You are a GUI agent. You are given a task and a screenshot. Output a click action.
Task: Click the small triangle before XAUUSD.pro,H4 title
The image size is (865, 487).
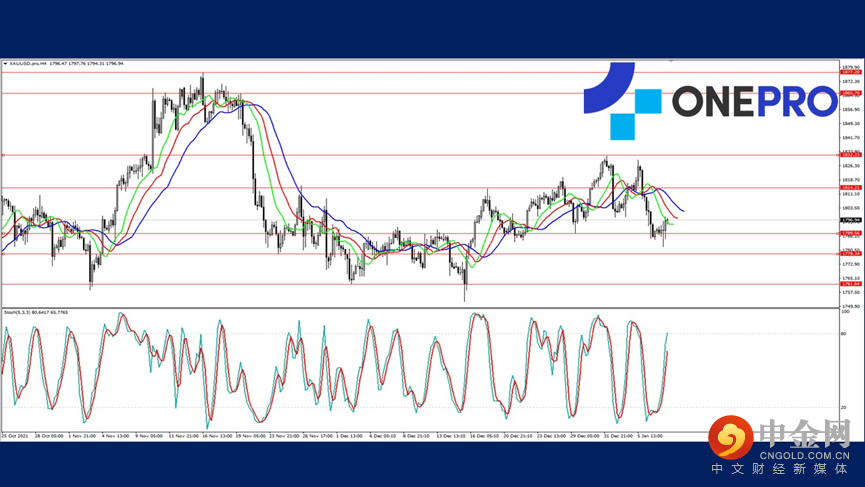(6, 63)
